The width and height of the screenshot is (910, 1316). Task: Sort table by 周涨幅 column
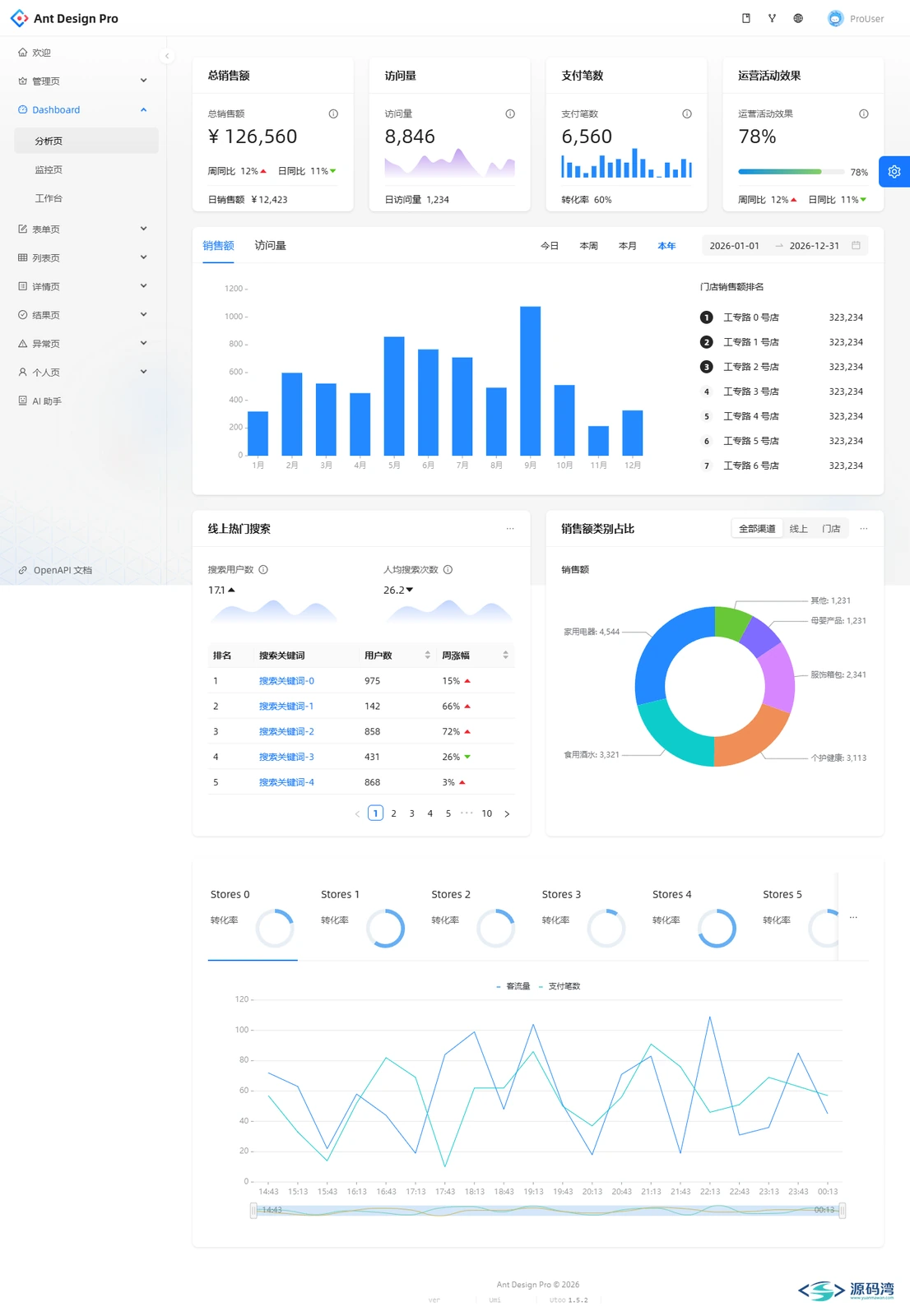(x=505, y=655)
